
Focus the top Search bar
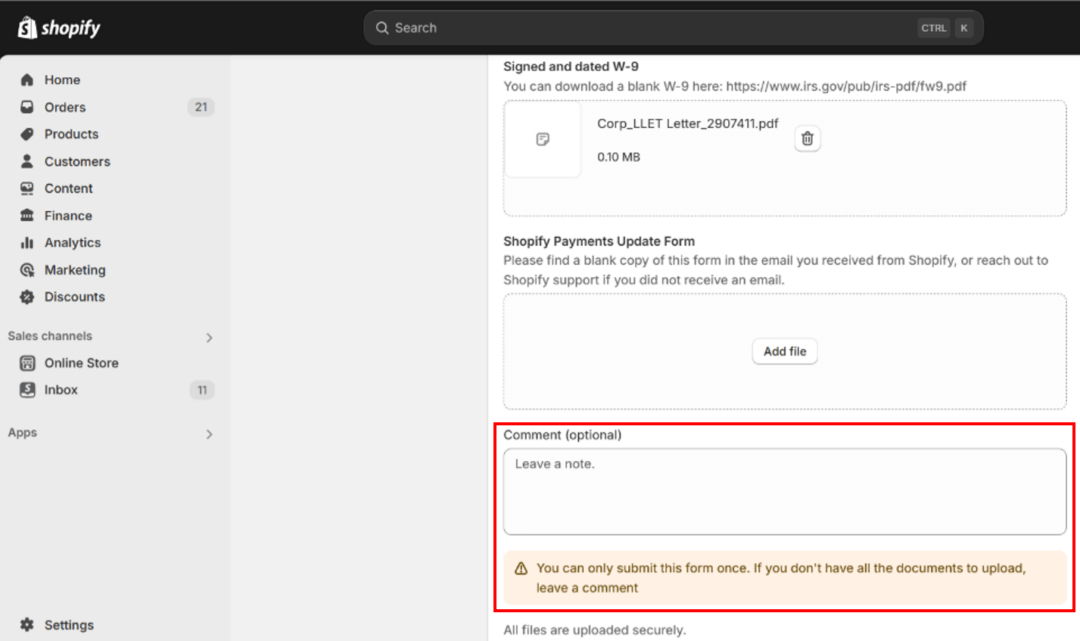click(640, 28)
